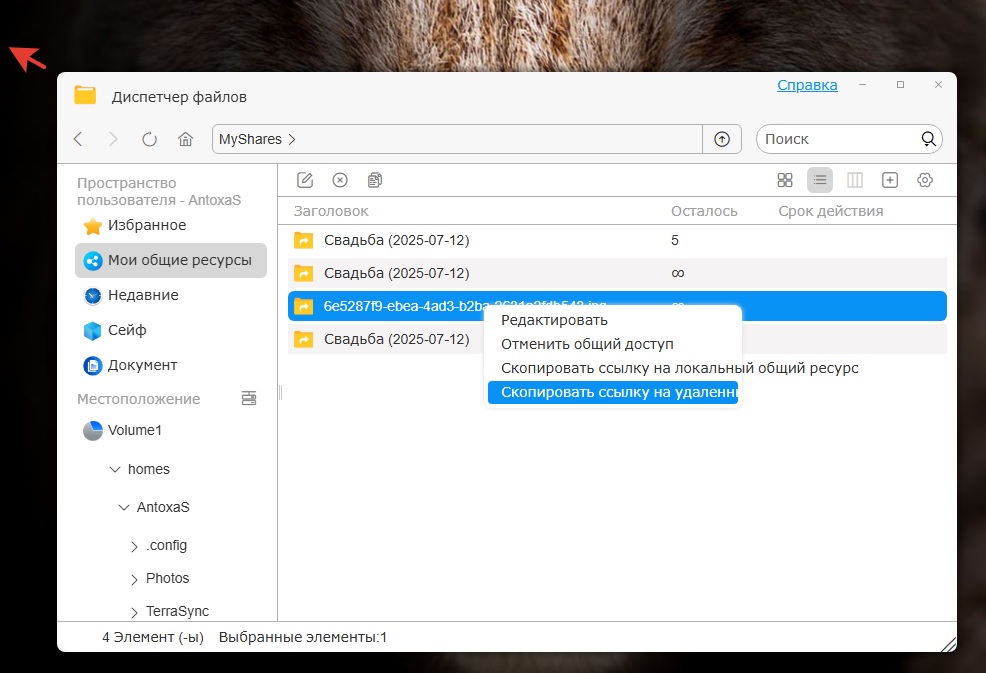Click the sidebar splitter handle
986x673 pixels.
(x=280, y=392)
